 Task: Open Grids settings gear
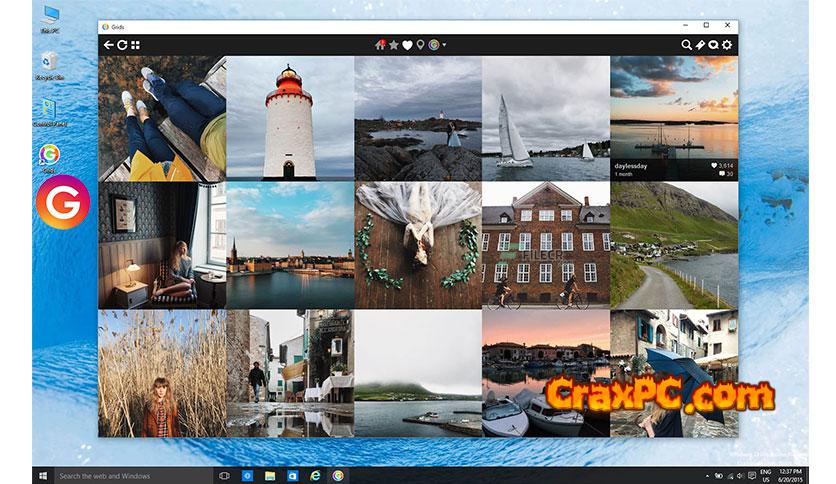click(727, 45)
